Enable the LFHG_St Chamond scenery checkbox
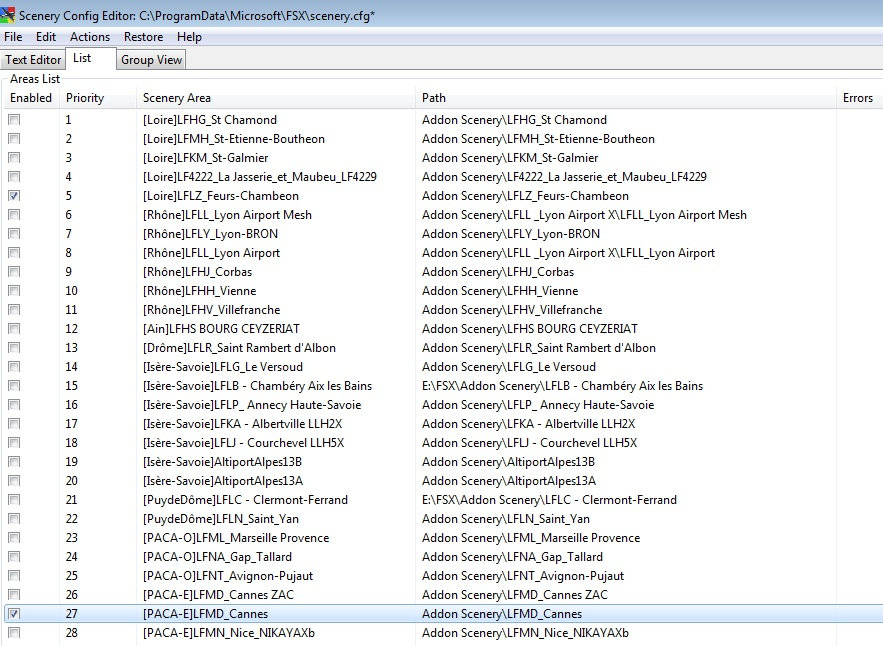Viewport: 883px width, 646px height. pos(14,119)
